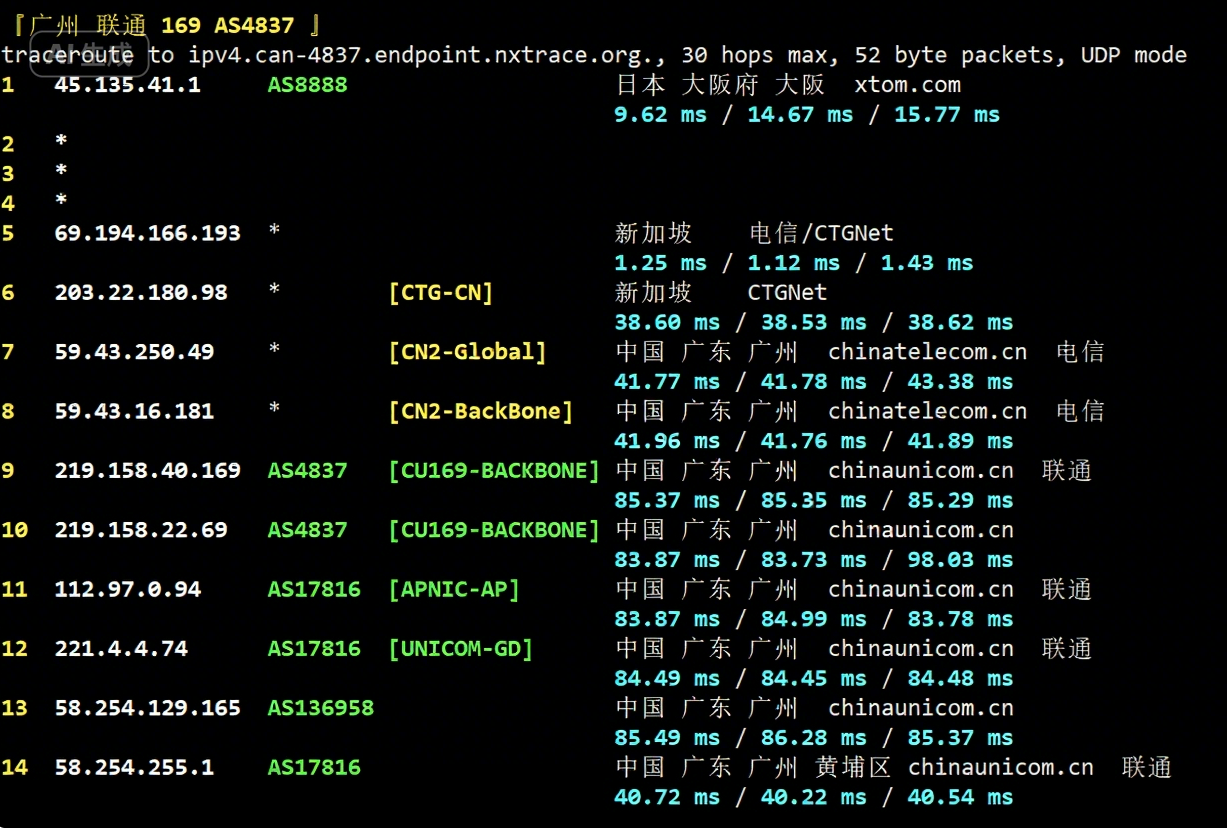This screenshot has height=828, width=1227.
Task: Click the IP address 59.43.250.49
Action: [134, 352]
